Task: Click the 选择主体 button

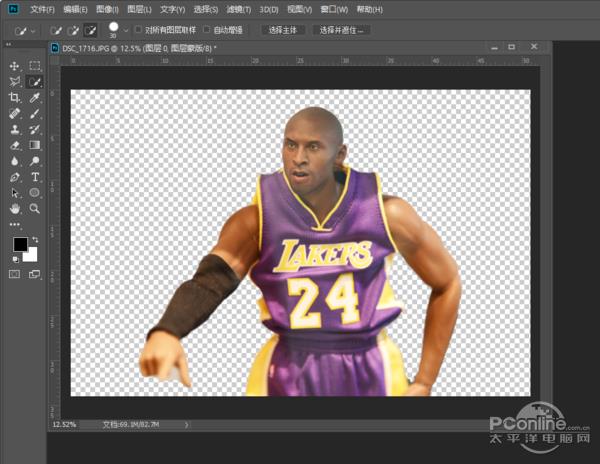Action: pyautogui.click(x=283, y=30)
